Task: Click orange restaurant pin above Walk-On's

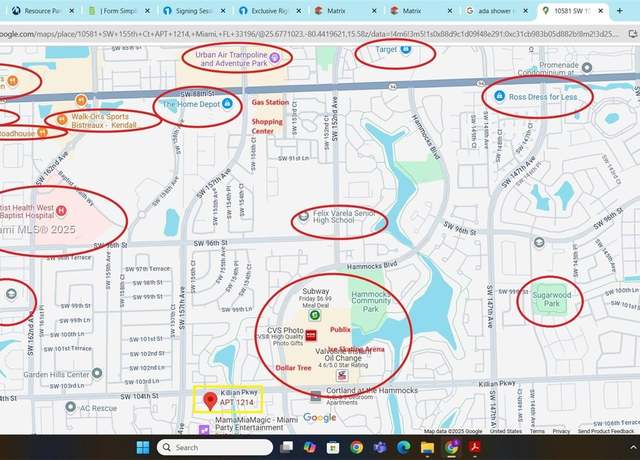Action: point(81,100)
